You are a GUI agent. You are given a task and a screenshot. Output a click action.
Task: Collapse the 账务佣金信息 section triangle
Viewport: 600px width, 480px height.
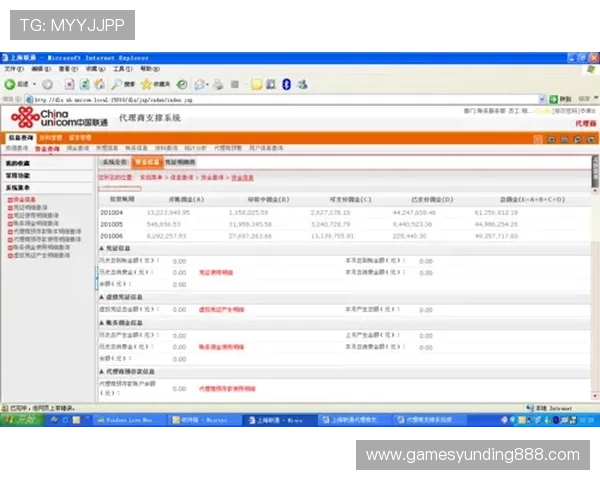[x=101, y=323]
